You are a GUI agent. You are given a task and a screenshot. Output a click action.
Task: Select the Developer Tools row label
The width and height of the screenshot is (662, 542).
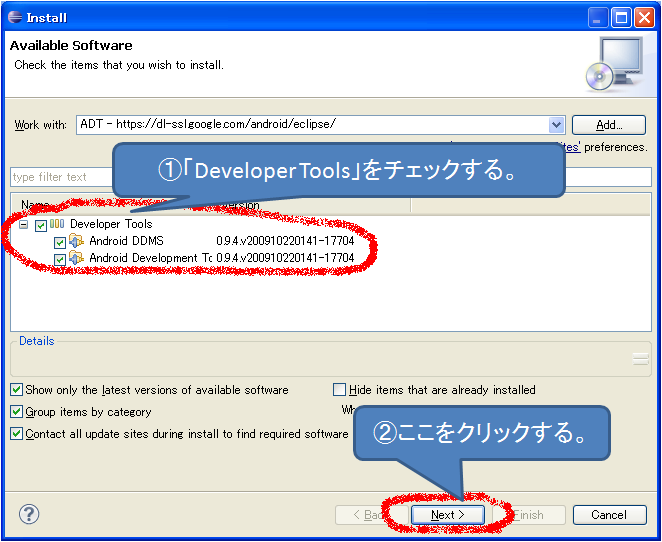tap(111, 224)
